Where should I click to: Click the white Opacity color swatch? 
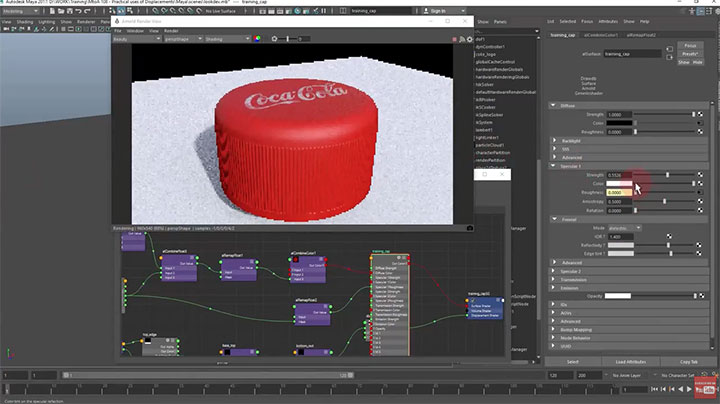click(x=618, y=296)
